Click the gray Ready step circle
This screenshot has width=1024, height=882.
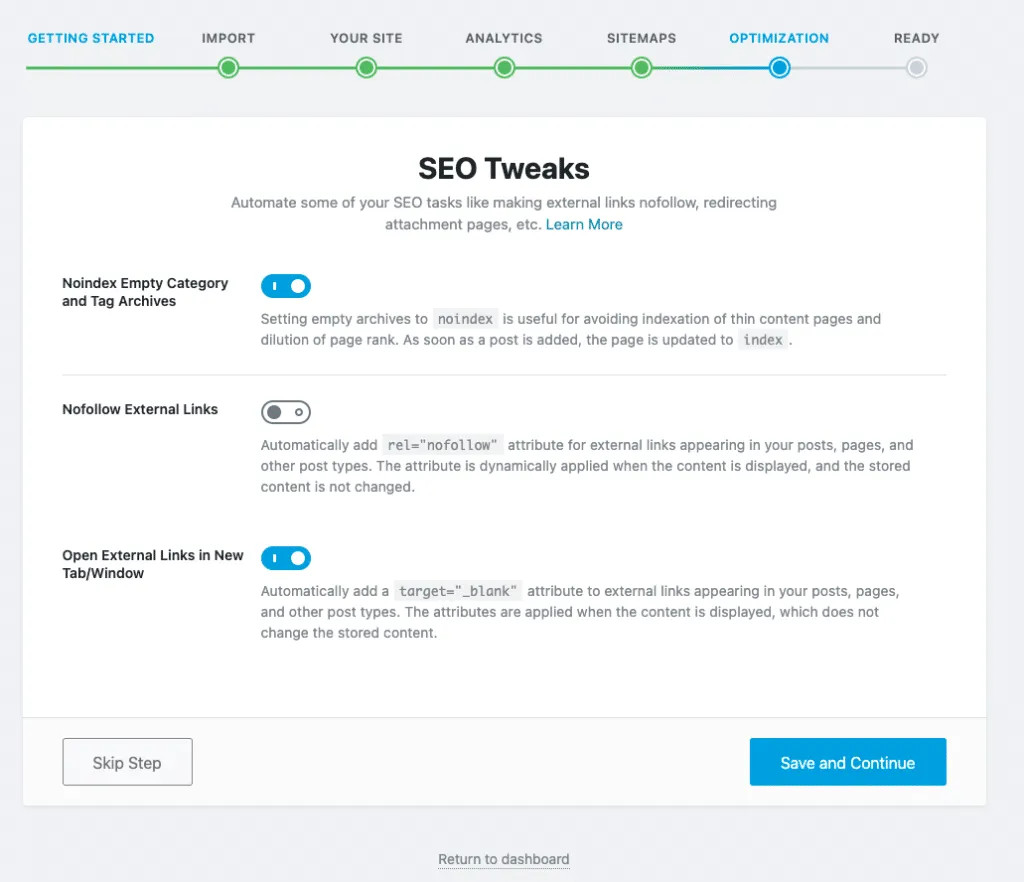[x=916, y=68]
